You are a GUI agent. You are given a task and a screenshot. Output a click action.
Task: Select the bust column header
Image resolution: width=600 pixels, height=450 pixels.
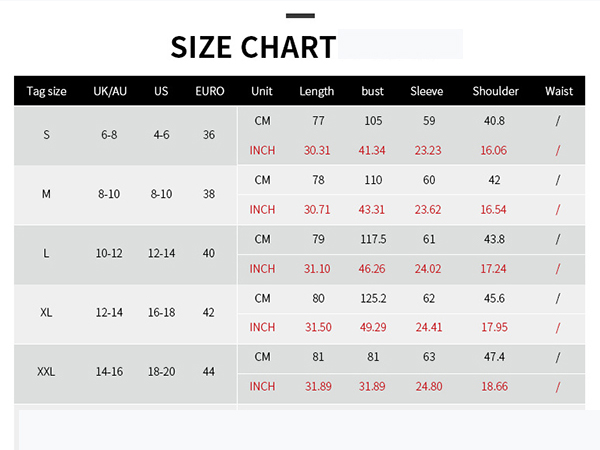tap(372, 91)
